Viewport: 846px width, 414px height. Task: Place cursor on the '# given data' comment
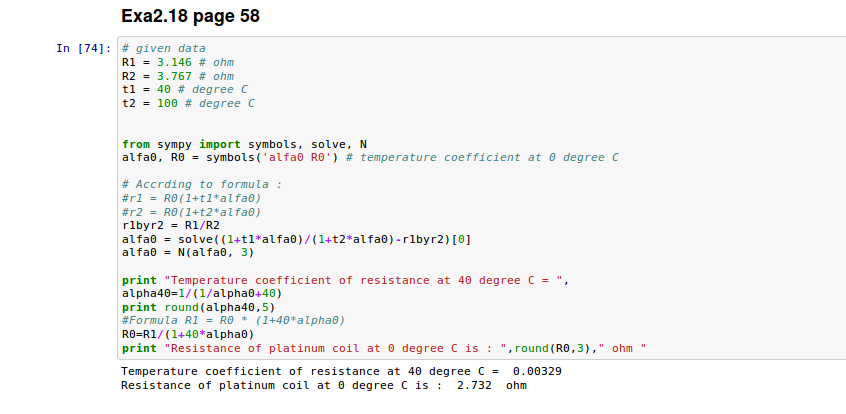pos(163,49)
